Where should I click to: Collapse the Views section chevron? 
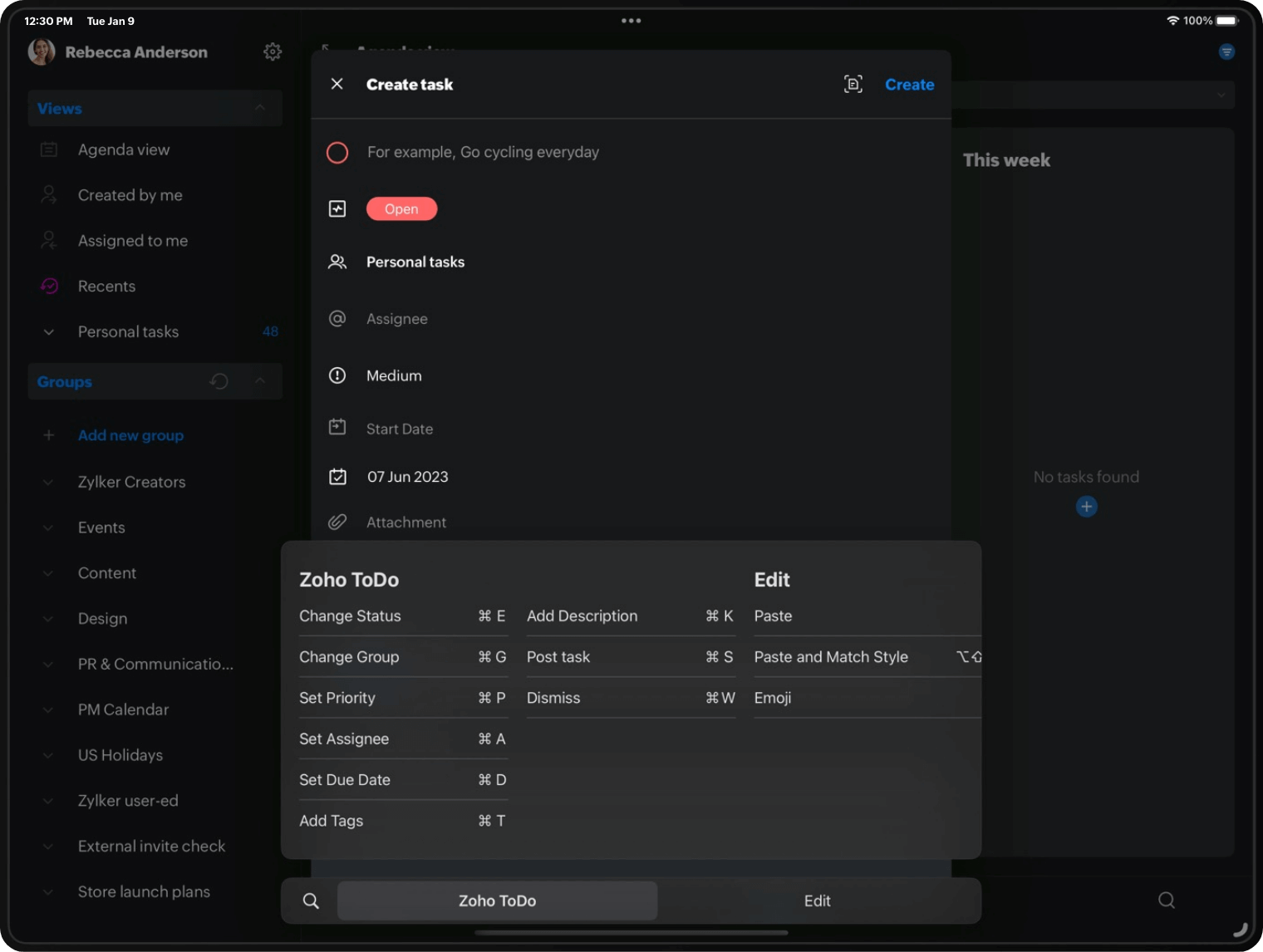tap(260, 108)
